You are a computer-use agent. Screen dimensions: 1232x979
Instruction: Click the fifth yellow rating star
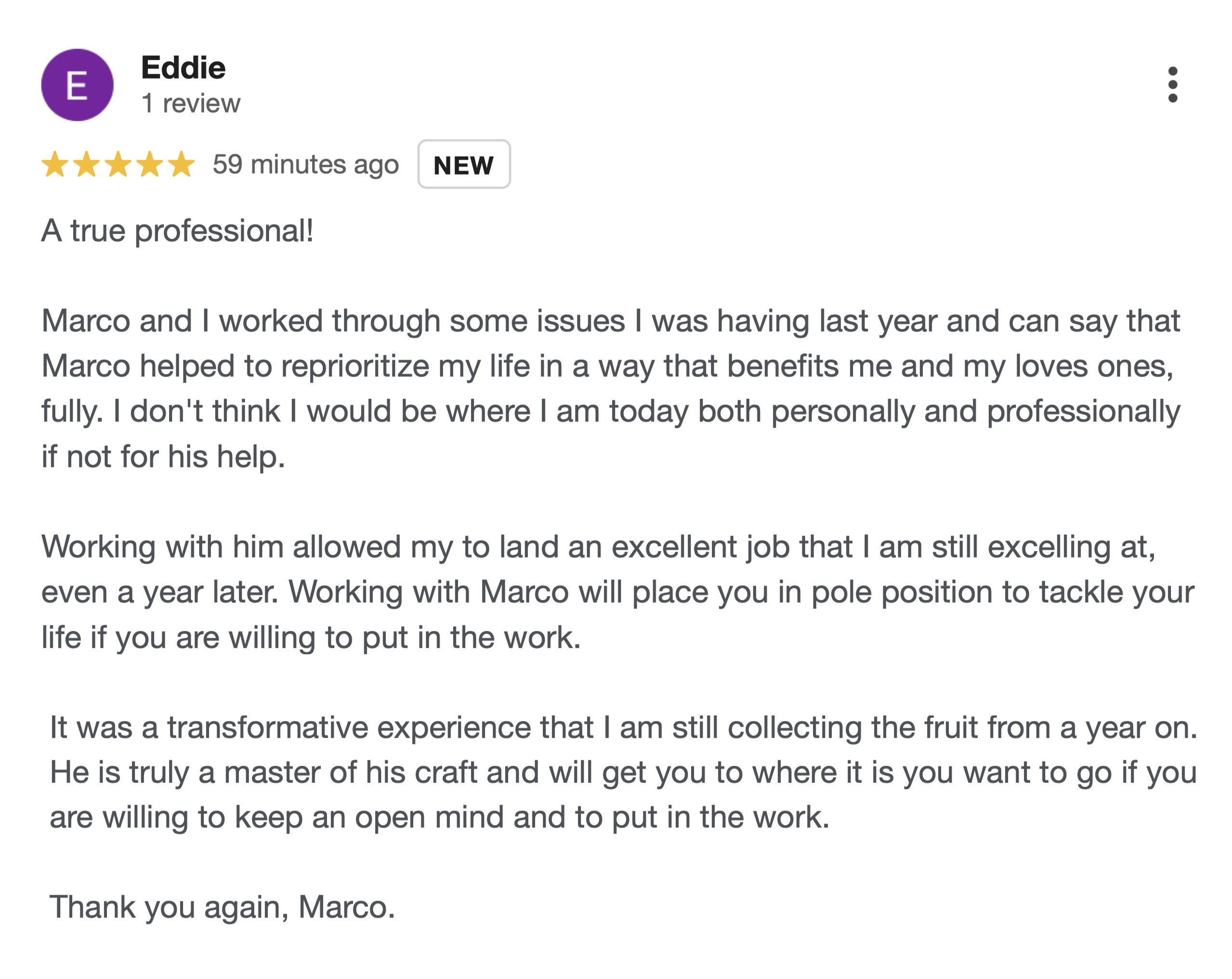point(182,164)
